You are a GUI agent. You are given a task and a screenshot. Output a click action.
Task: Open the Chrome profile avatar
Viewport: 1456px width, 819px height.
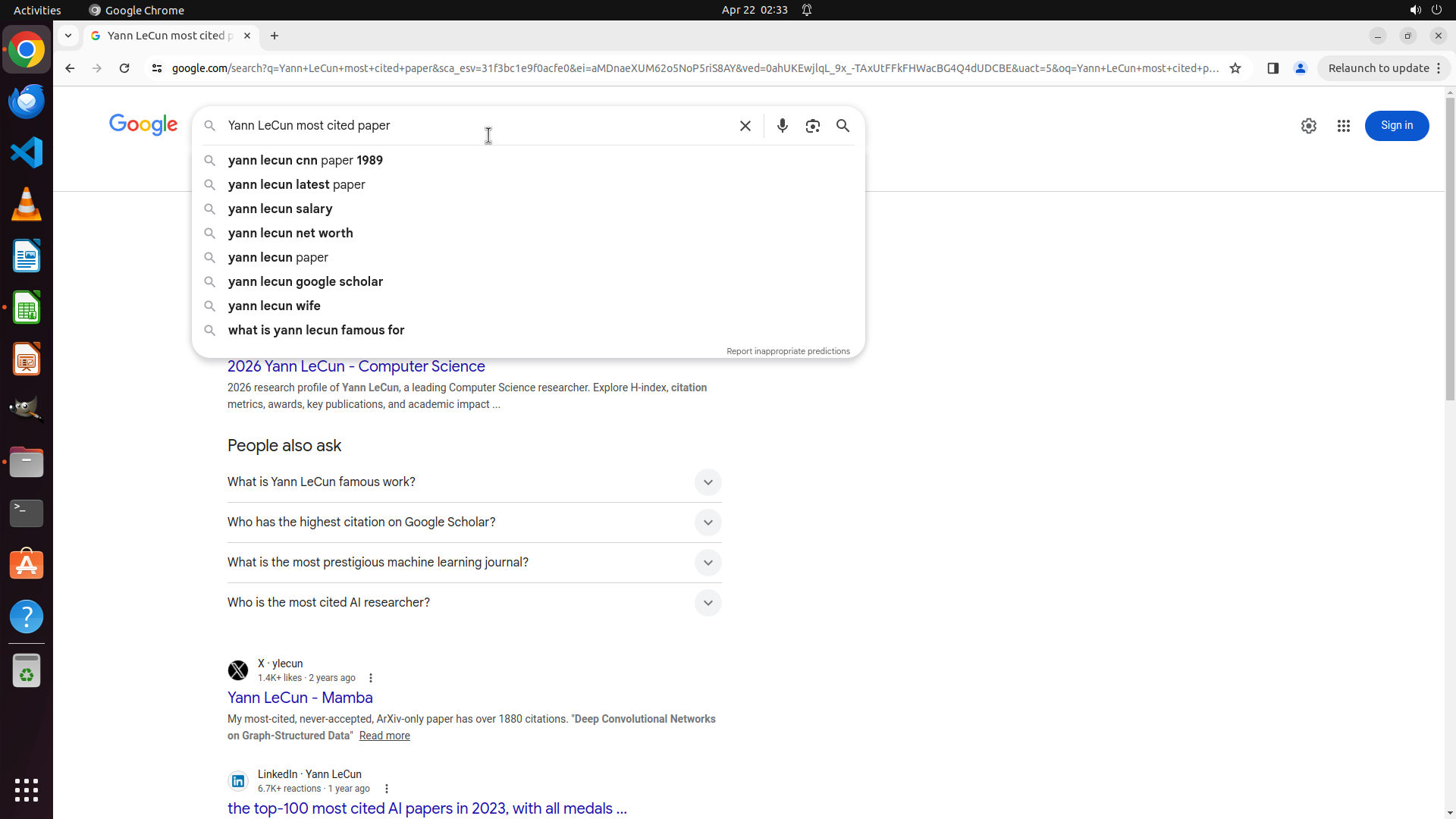[1300, 68]
